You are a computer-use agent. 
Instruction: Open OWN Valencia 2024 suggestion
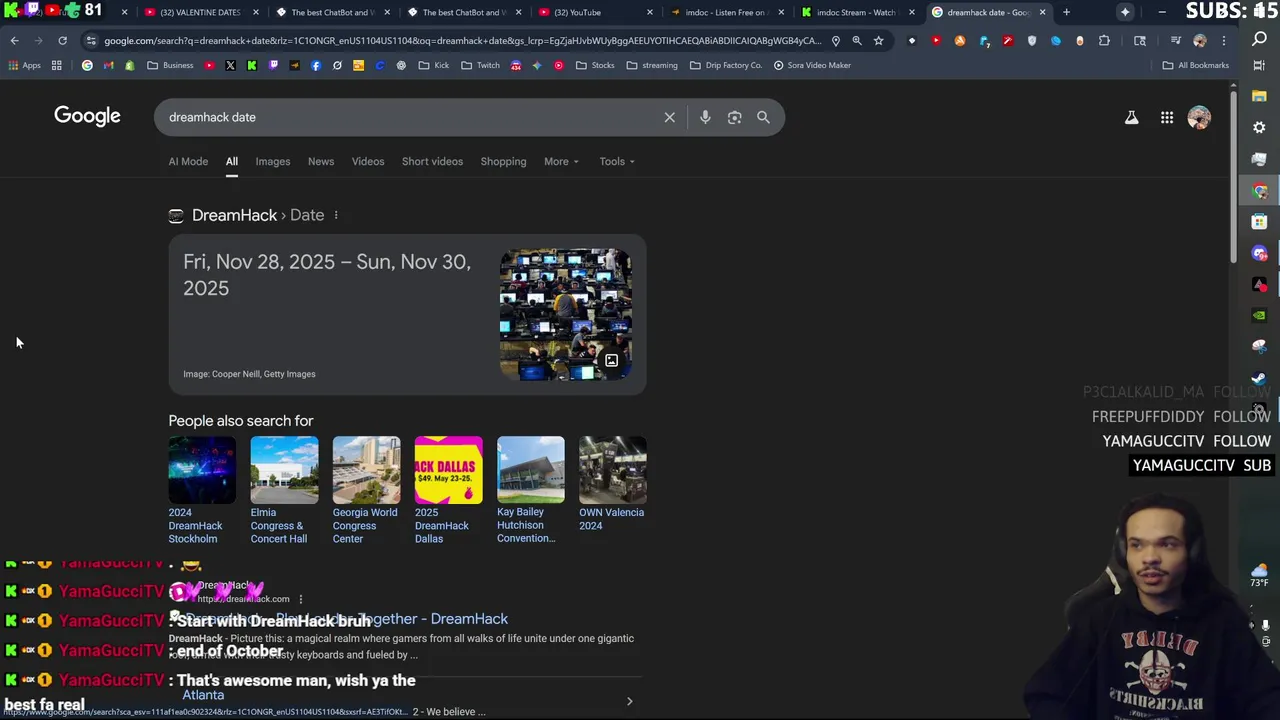(x=612, y=484)
